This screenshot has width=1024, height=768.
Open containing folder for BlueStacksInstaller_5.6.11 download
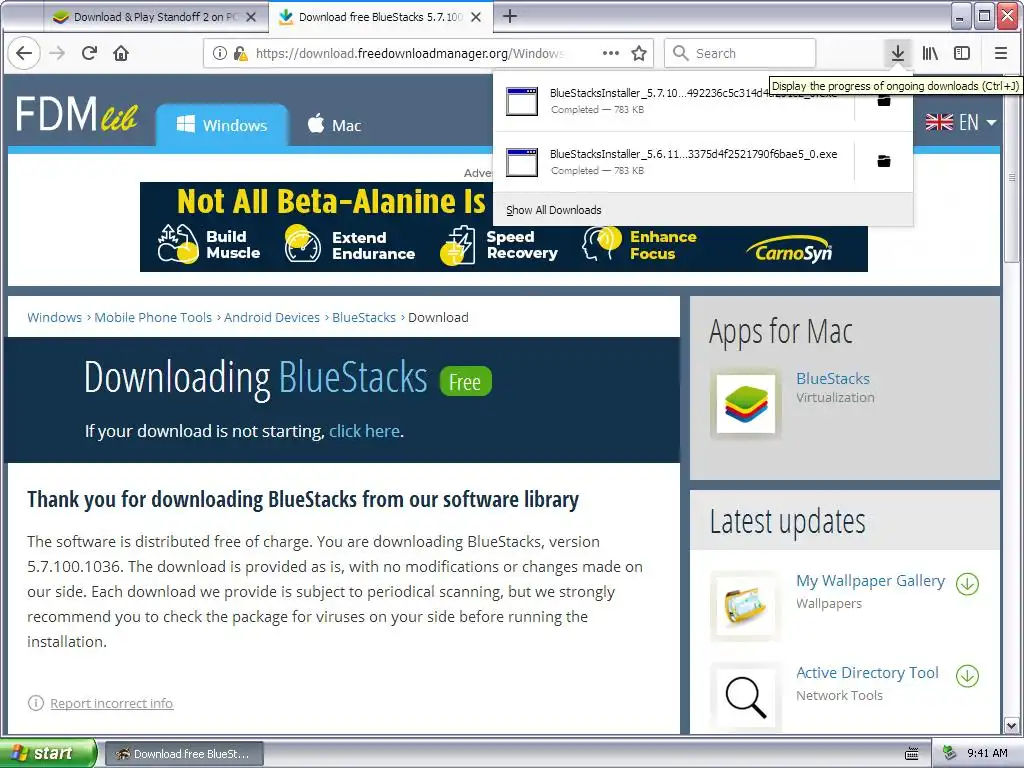pos(884,161)
